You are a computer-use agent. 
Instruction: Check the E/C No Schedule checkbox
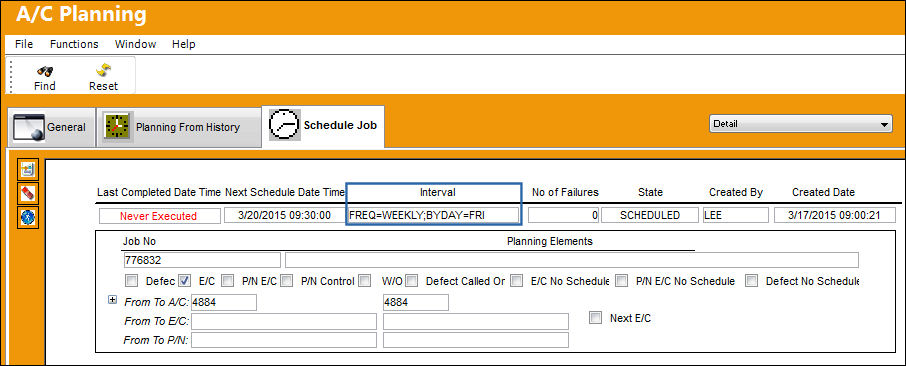click(x=517, y=281)
